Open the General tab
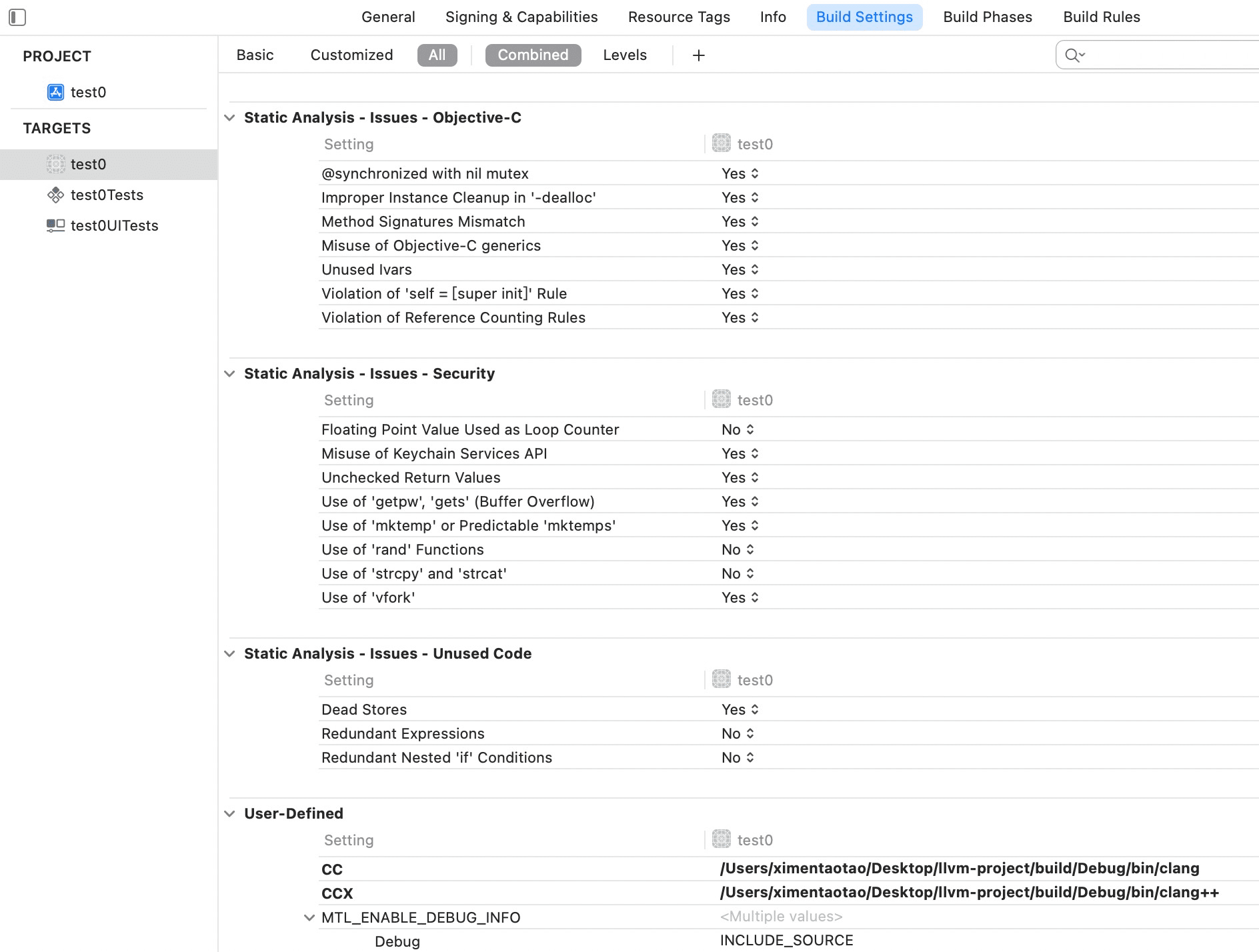Viewport: 1259px width, 952px height. [x=388, y=17]
